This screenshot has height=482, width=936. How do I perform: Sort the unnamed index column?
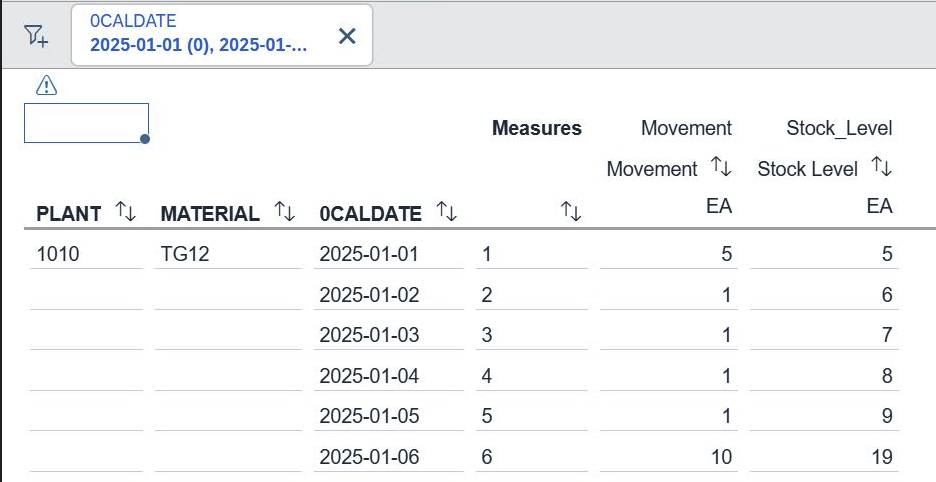pos(571,211)
